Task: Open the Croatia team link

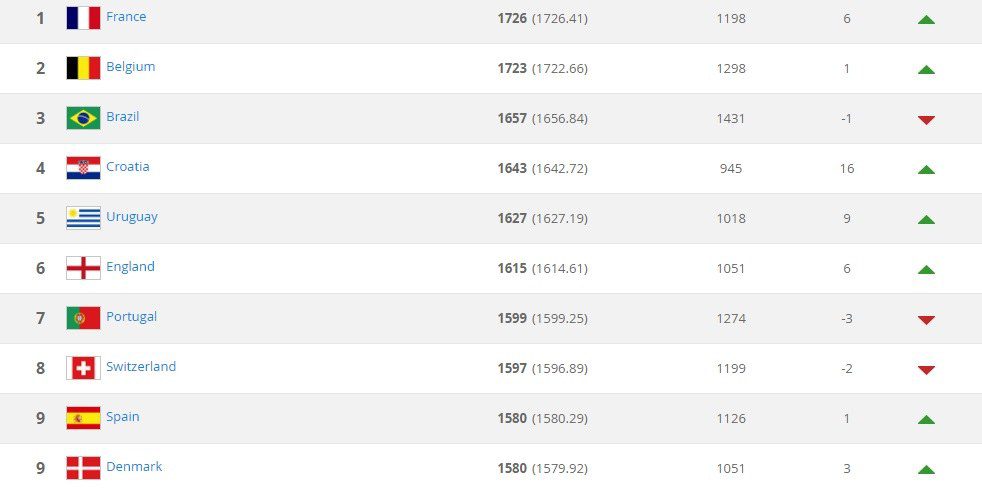Action: click(128, 167)
